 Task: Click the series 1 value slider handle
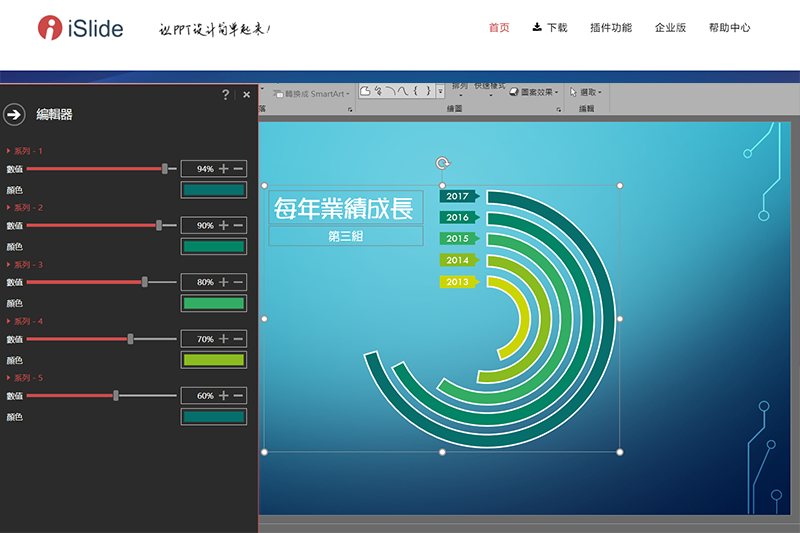(x=165, y=169)
